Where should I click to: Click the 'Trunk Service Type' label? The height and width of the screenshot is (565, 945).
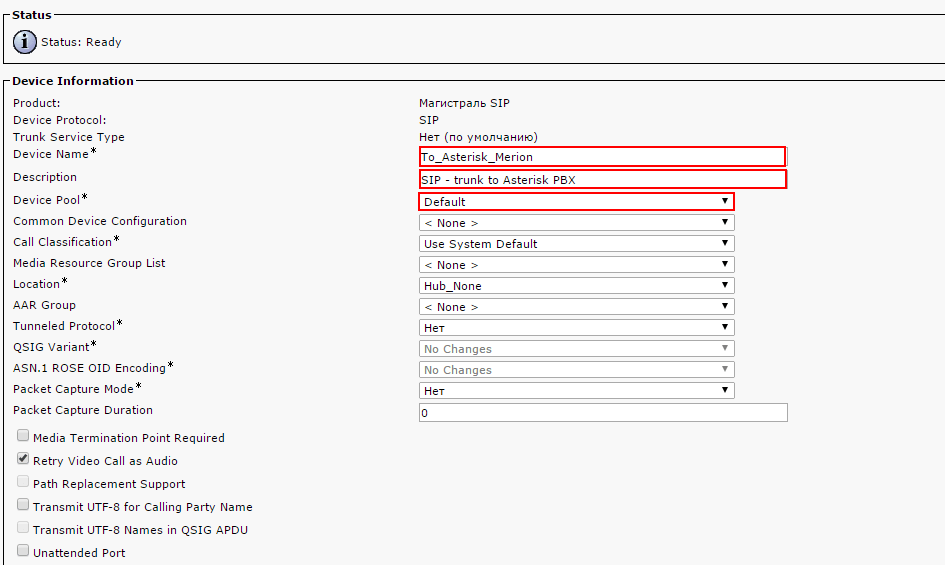click(x=69, y=137)
